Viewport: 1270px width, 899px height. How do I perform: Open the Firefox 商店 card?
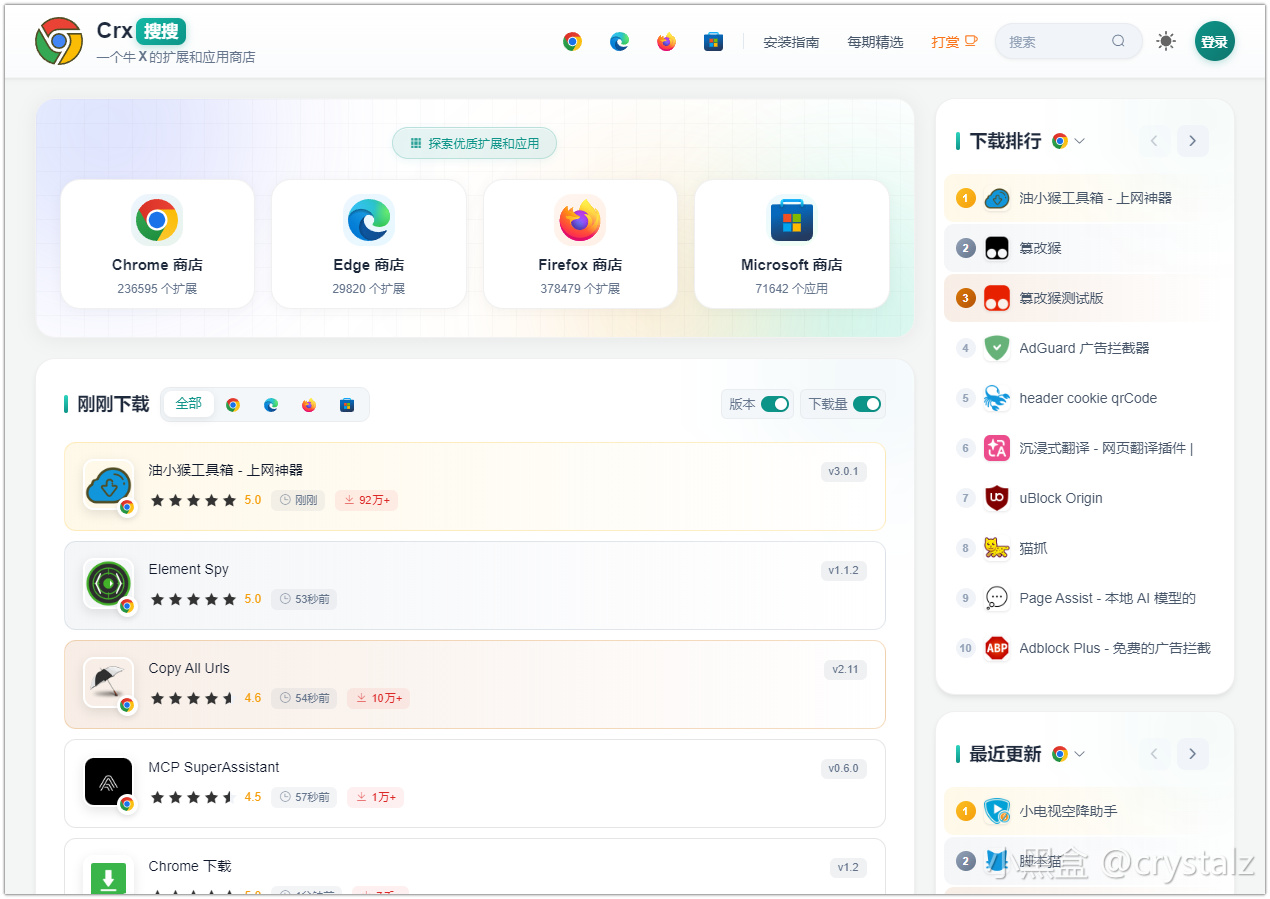pyautogui.click(x=580, y=244)
